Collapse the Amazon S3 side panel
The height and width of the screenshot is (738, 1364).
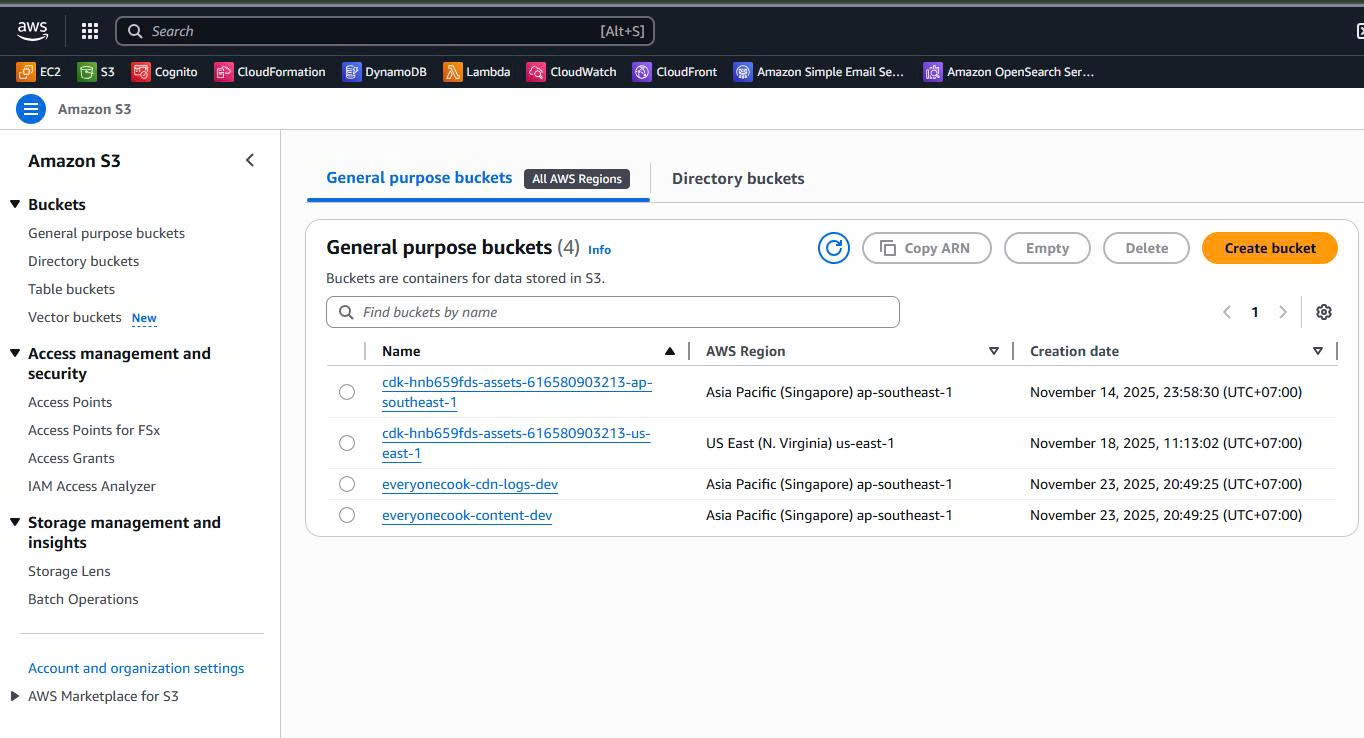250,160
